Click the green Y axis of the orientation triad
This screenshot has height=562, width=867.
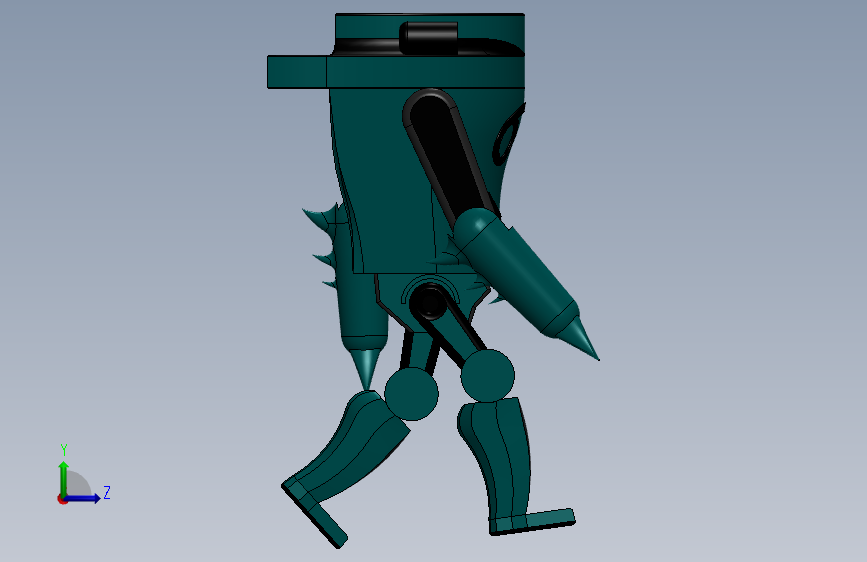point(64,478)
